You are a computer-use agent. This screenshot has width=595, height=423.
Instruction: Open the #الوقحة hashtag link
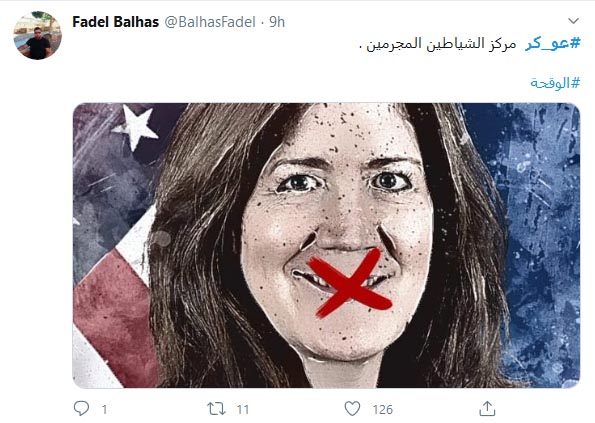(x=556, y=82)
